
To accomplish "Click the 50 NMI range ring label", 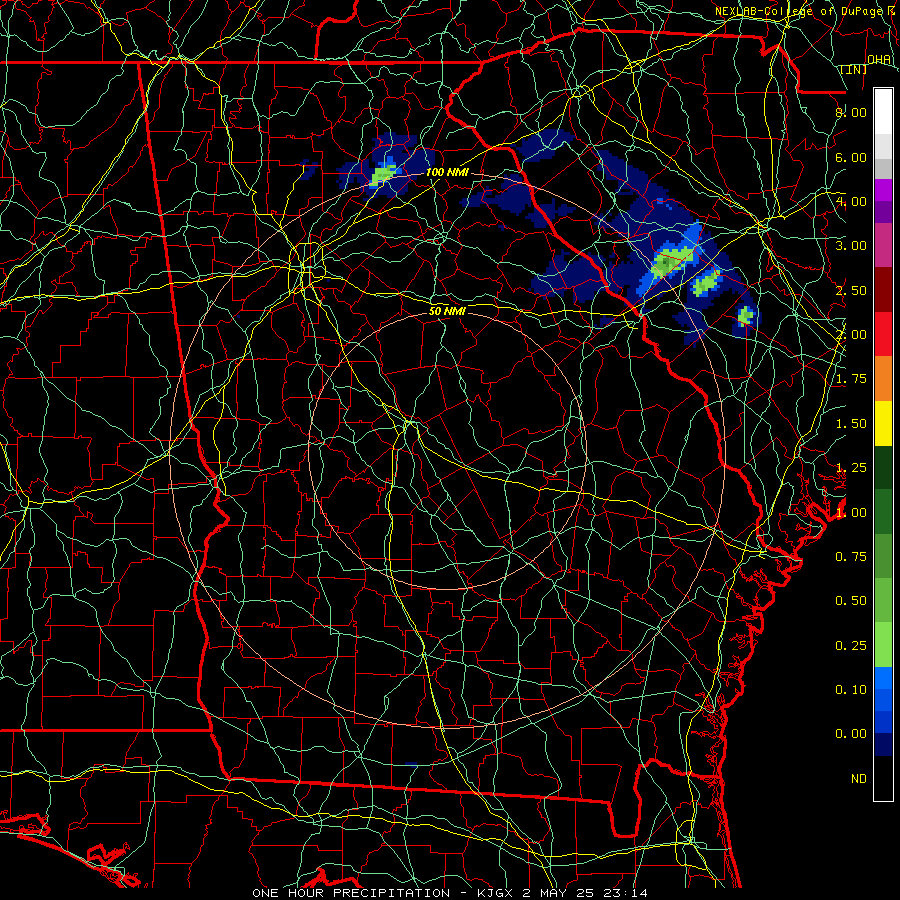I will point(447,311).
